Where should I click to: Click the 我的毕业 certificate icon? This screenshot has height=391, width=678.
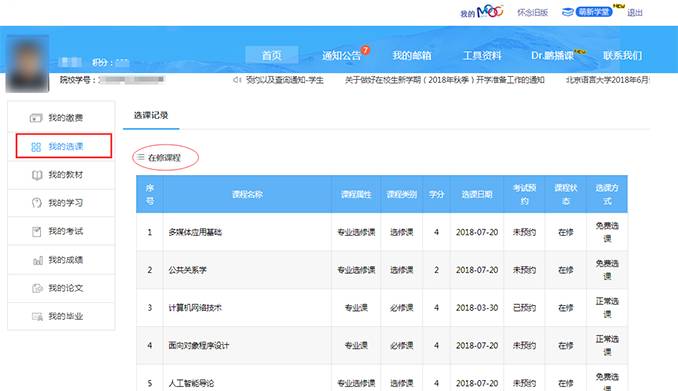click(37, 317)
